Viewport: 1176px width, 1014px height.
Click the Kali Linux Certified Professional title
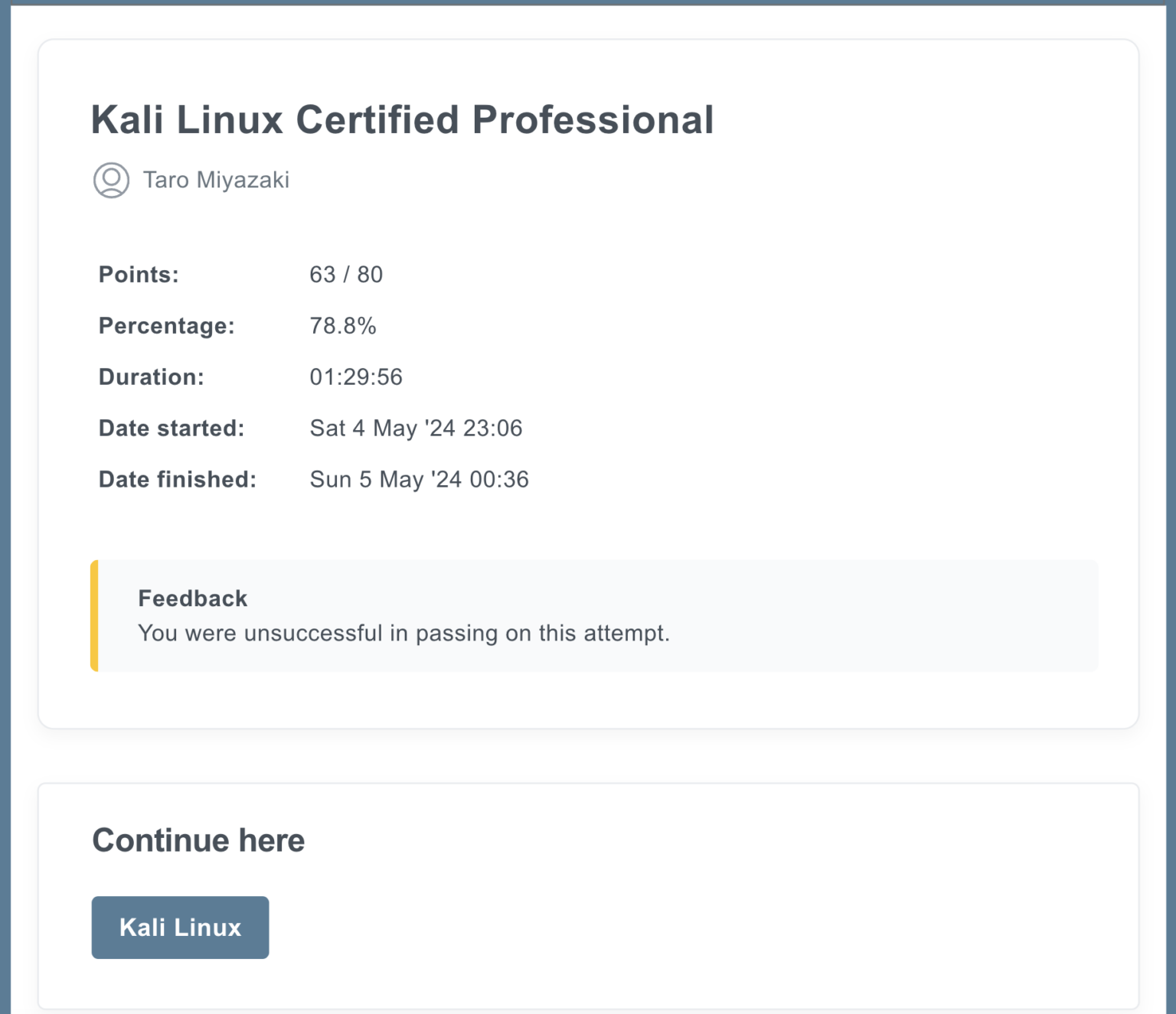pos(402,119)
